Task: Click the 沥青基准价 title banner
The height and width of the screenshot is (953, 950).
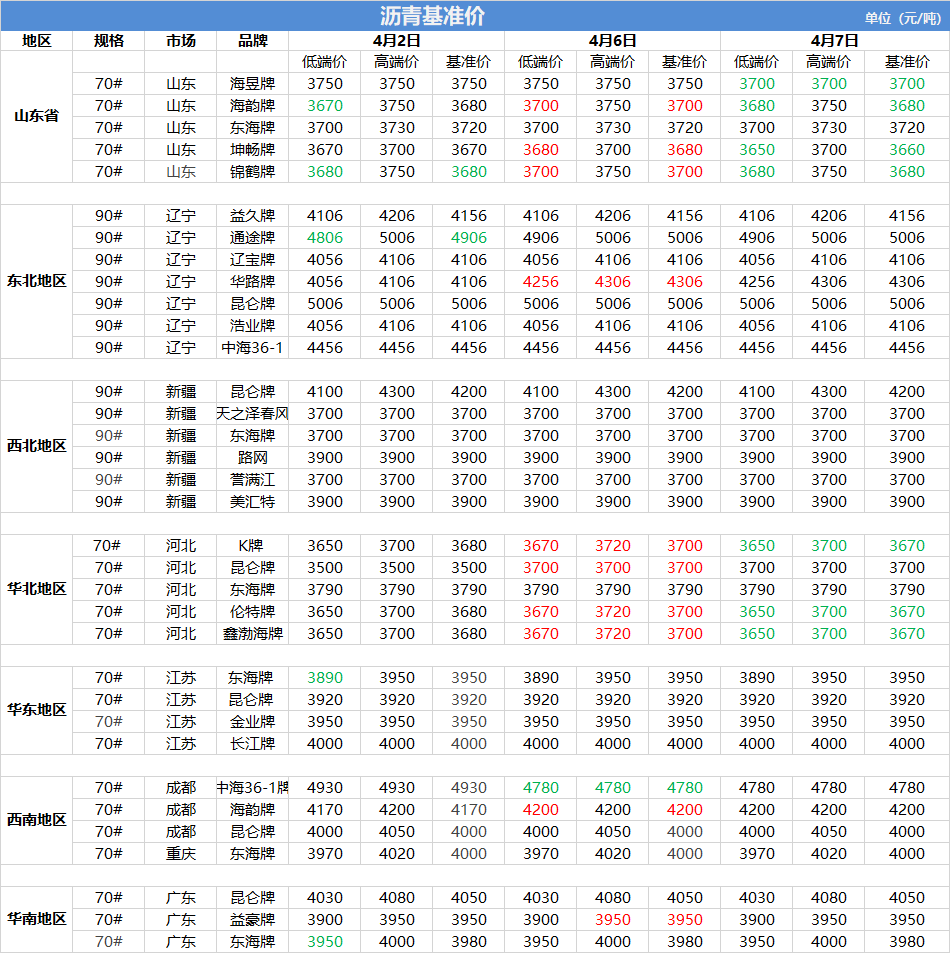Action: click(x=432, y=16)
